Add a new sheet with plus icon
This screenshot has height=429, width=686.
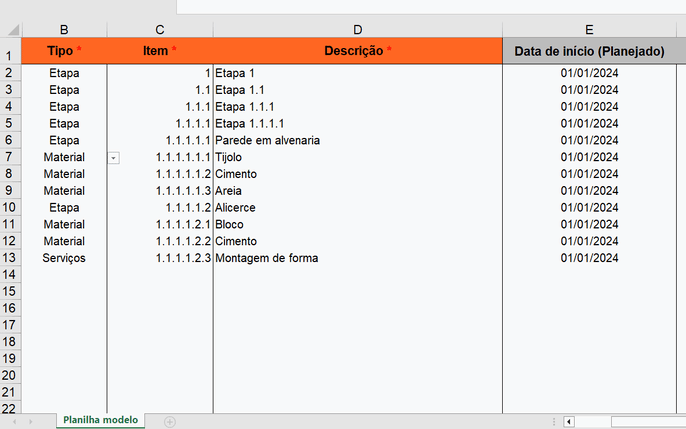[170, 422]
